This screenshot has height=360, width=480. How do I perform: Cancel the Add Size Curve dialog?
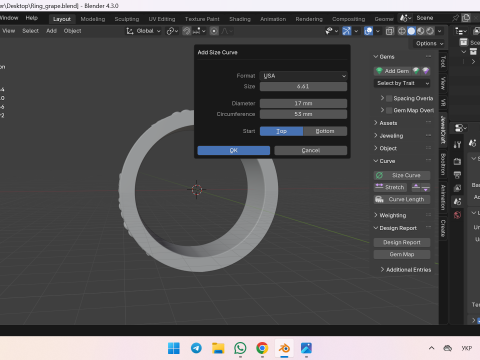tap(311, 150)
